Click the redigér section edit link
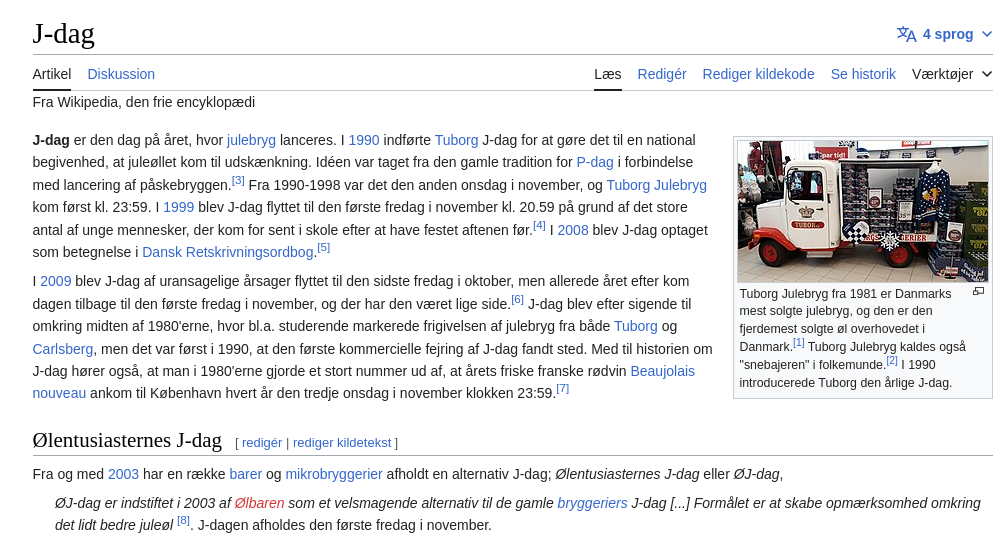This screenshot has height=552, width=1008. 262,443
